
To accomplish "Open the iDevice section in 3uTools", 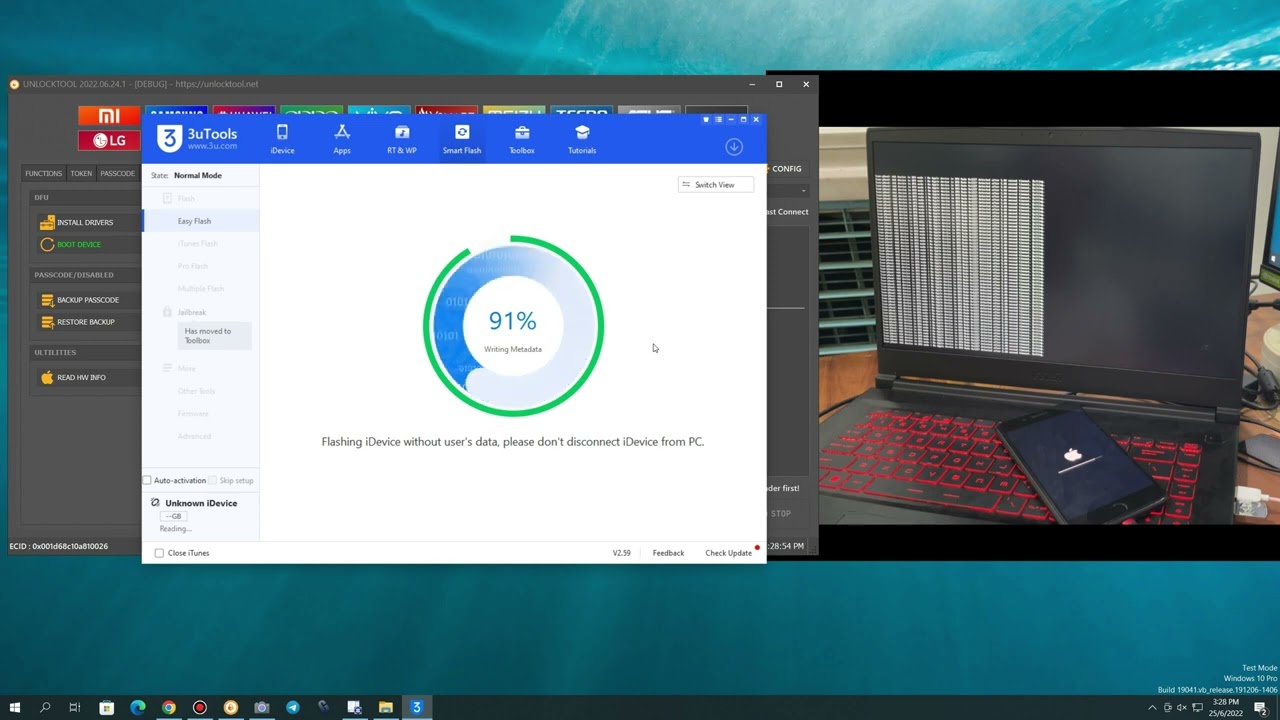I will click(282, 139).
